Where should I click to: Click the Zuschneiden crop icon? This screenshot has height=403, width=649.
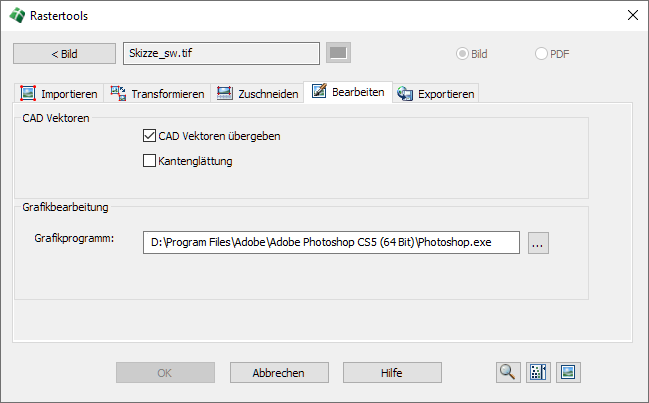tap(225, 94)
